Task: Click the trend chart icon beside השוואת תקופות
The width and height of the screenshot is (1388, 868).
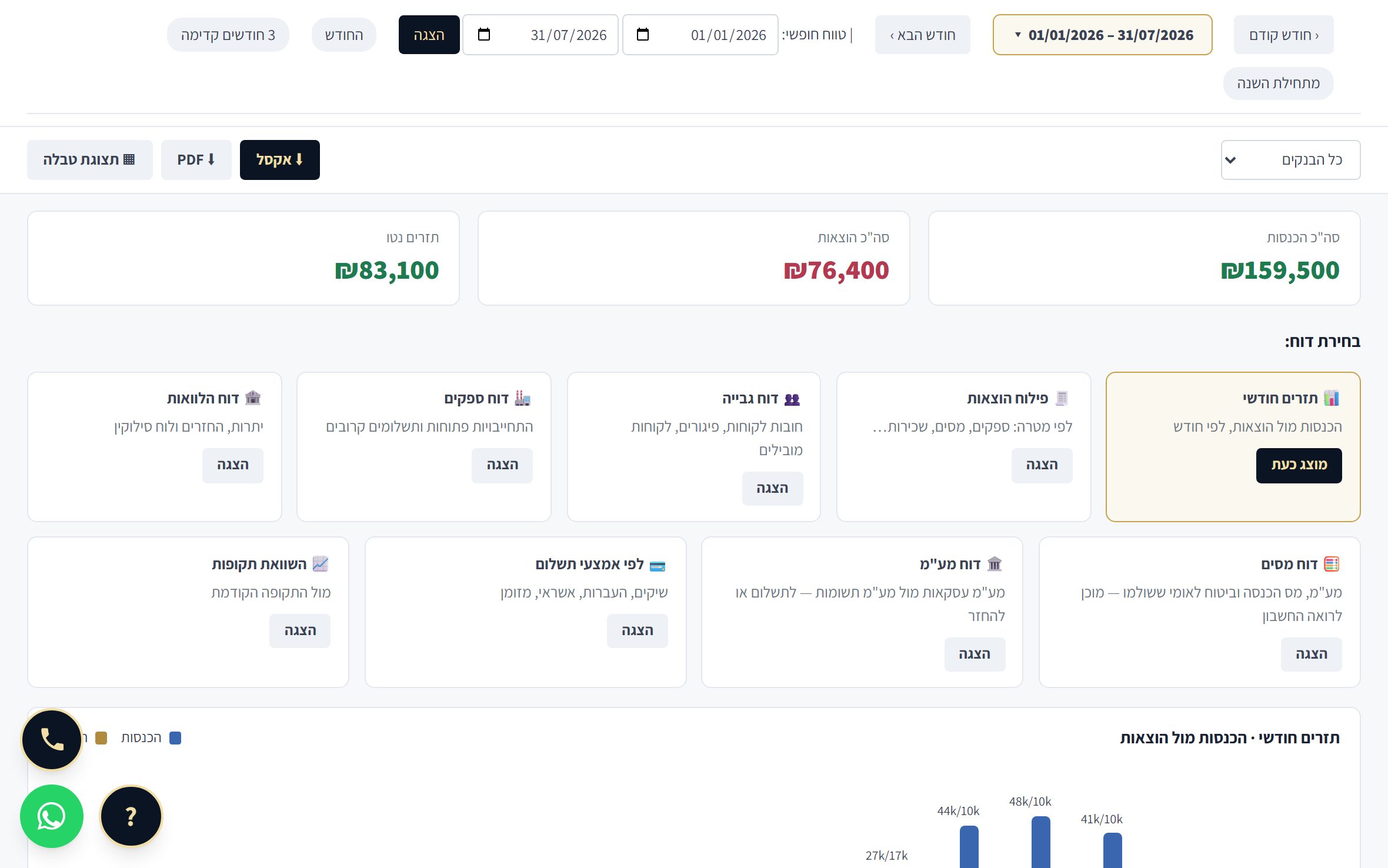Action: point(320,564)
